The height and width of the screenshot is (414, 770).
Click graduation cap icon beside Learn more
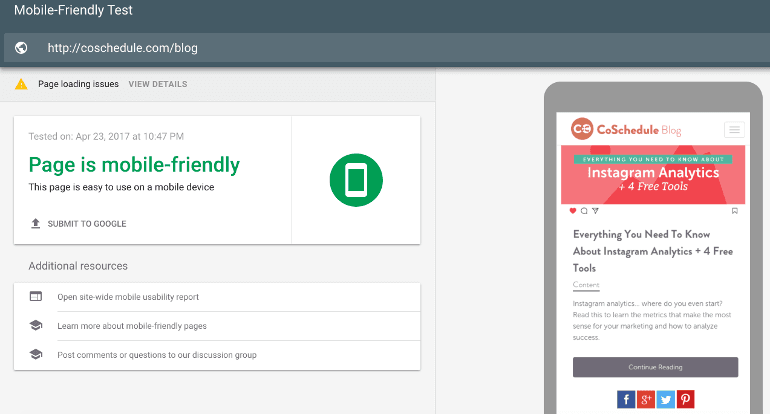pyautogui.click(x=36, y=326)
